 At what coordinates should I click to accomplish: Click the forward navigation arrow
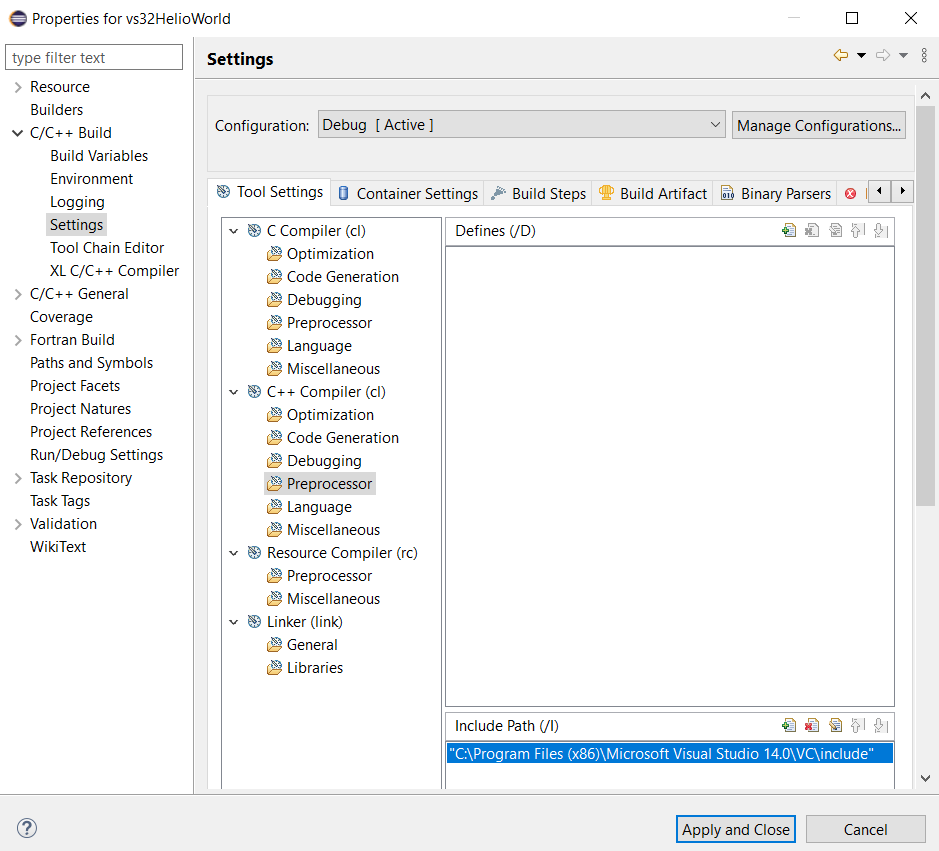(x=883, y=56)
